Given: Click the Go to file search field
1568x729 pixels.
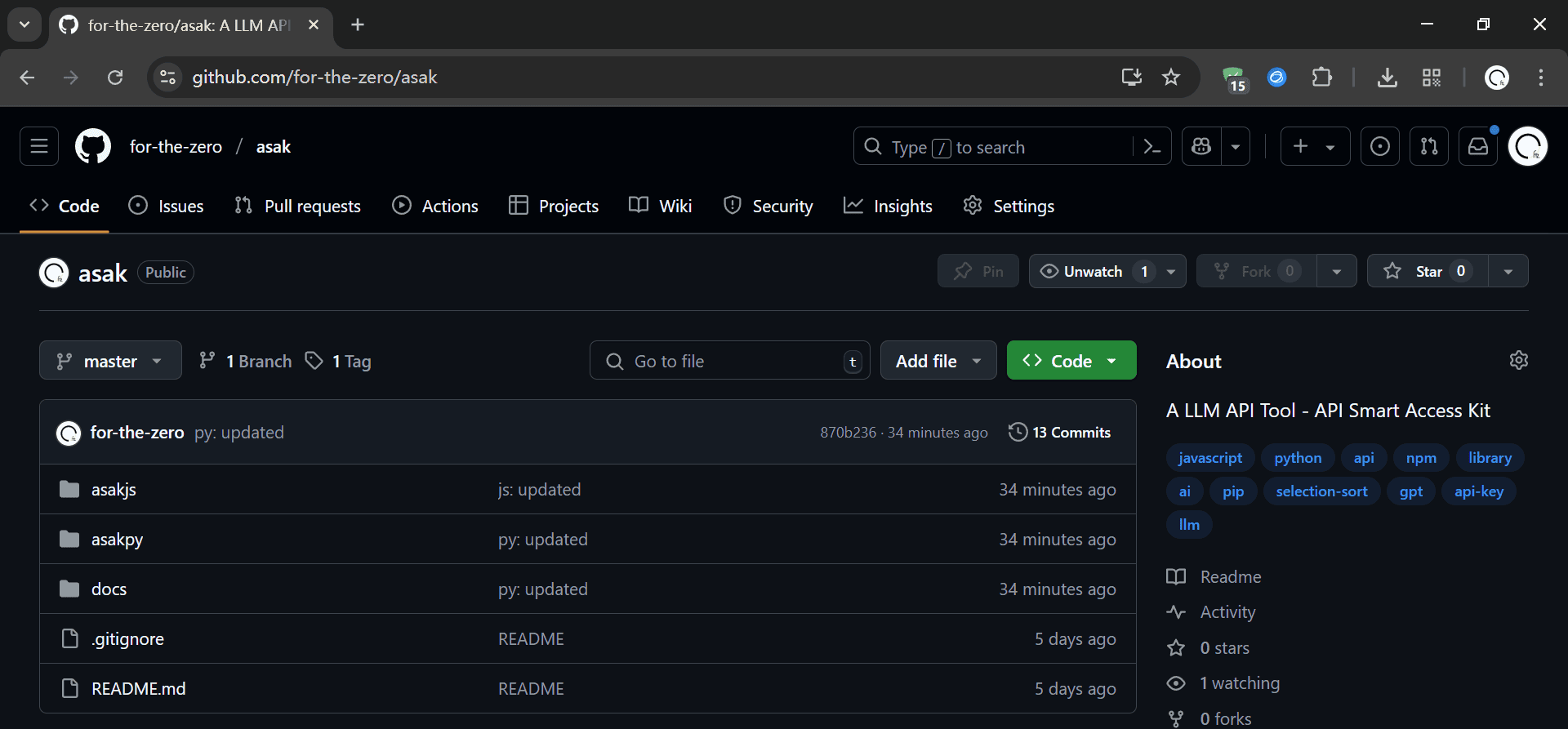Looking at the screenshot, I should 728,361.
